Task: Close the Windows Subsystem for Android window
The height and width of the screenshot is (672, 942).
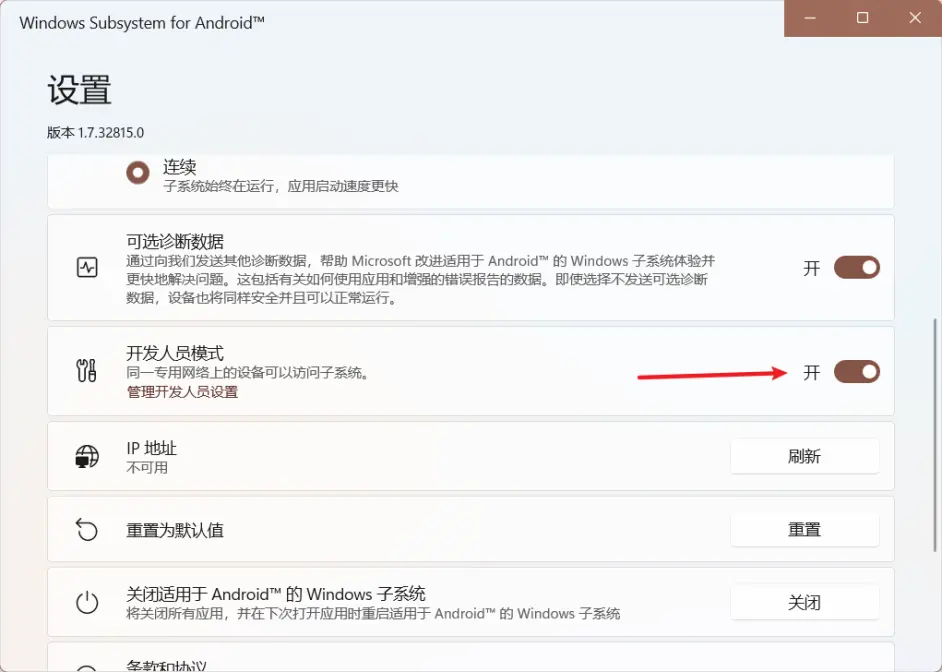Action: click(x=915, y=18)
